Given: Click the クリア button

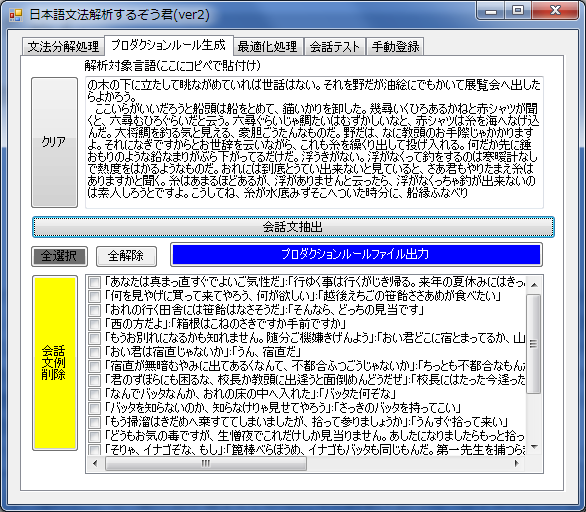Looking at the screenshot, I should click(x=55, y=142).
